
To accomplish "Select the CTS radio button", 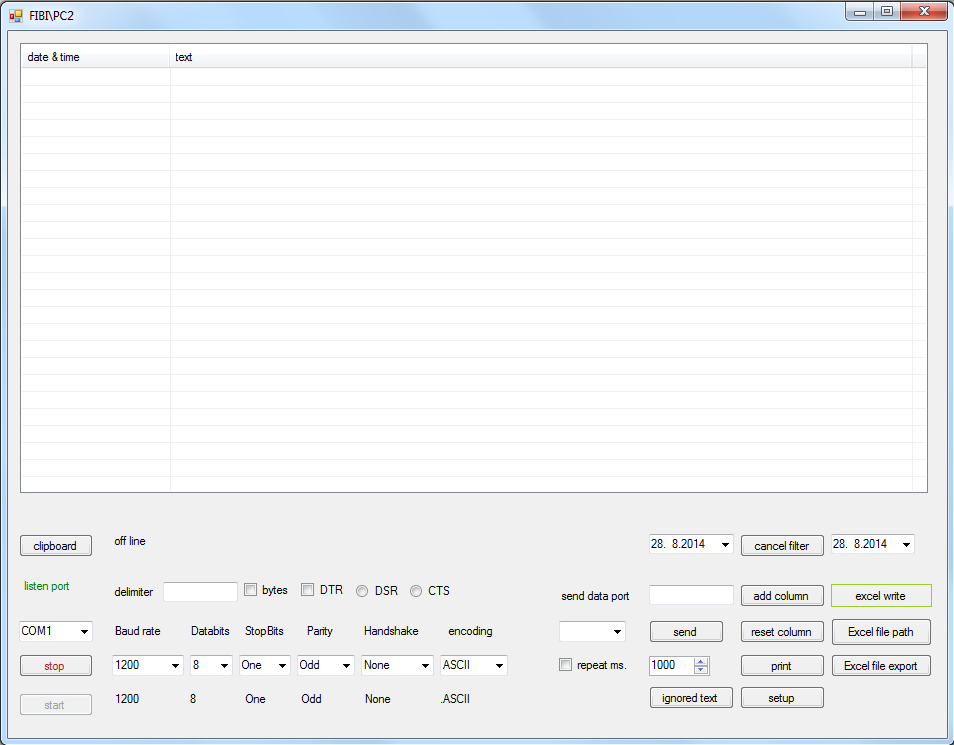I will 416,591.
